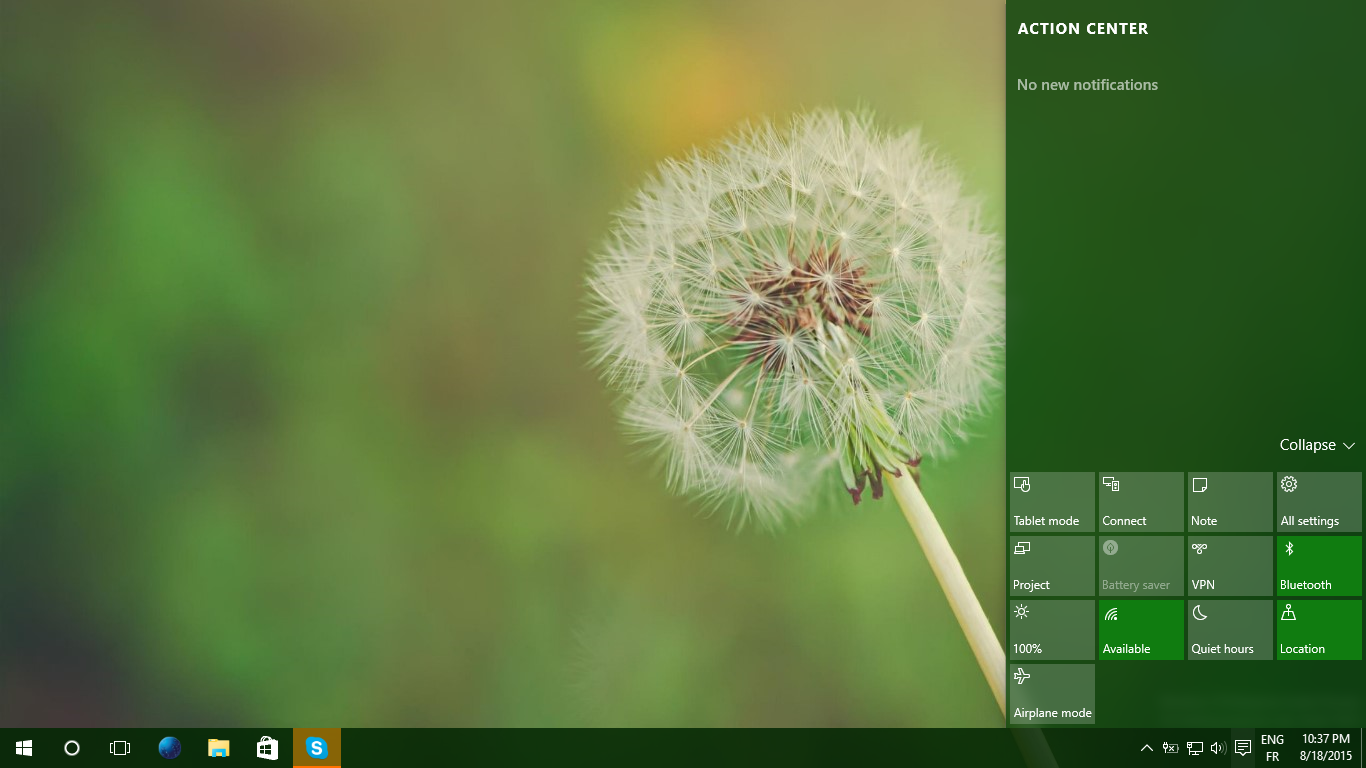Open All settings from Action Center

tap(1319, 502)
